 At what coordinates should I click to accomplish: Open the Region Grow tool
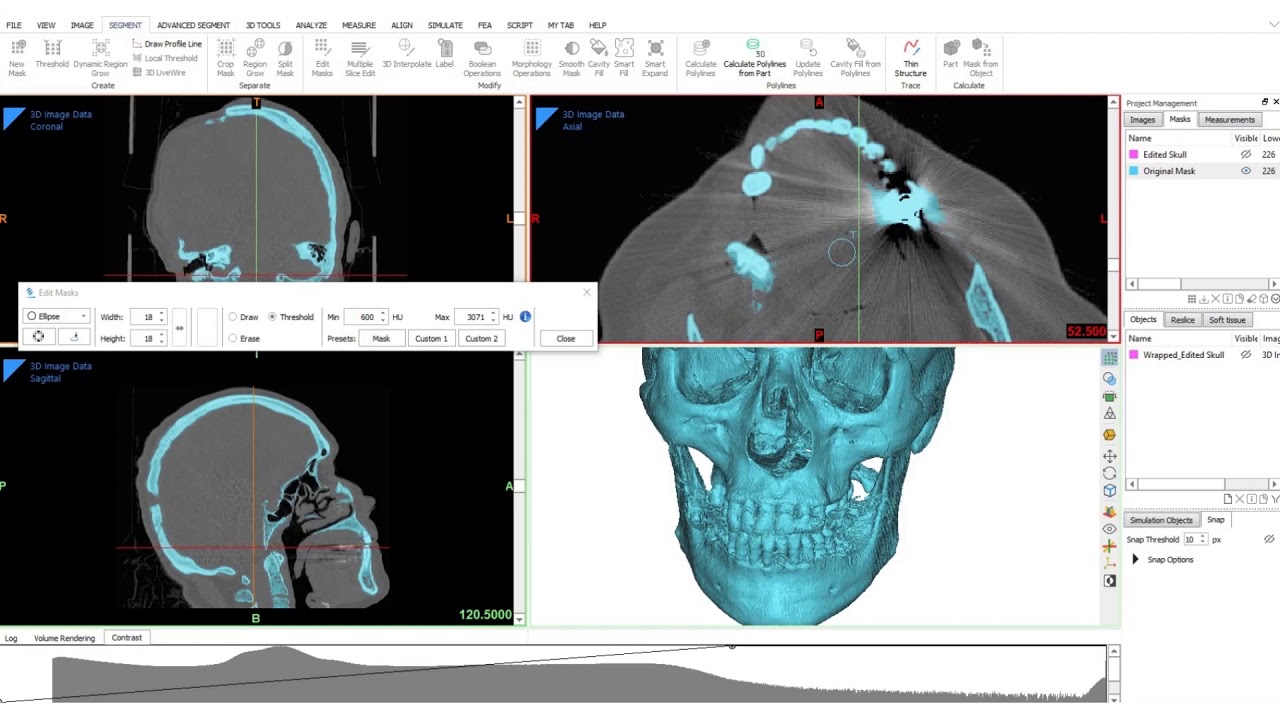[255, 58]
